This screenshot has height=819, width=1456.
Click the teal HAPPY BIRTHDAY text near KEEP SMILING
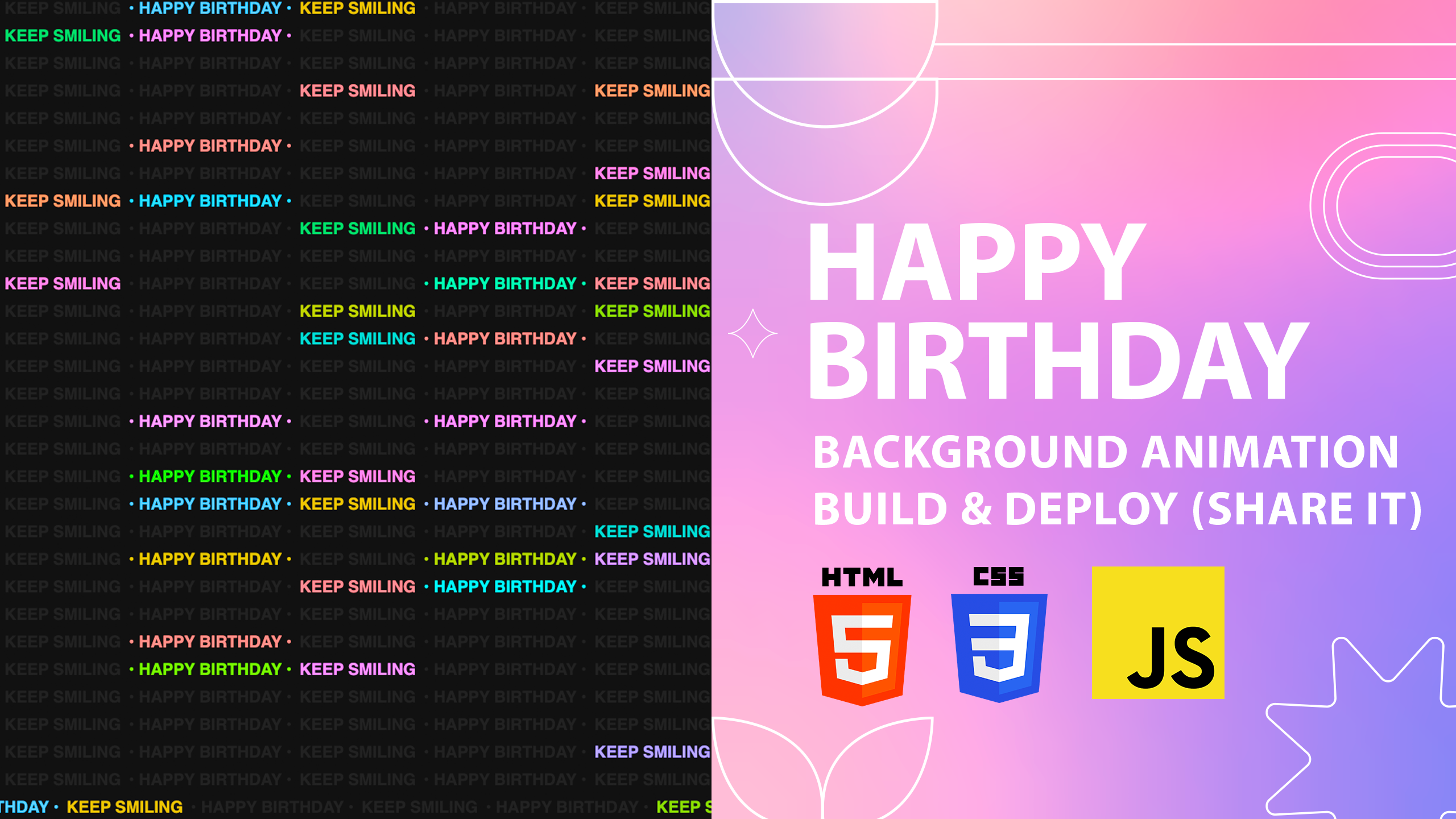(x=505, y=283)
